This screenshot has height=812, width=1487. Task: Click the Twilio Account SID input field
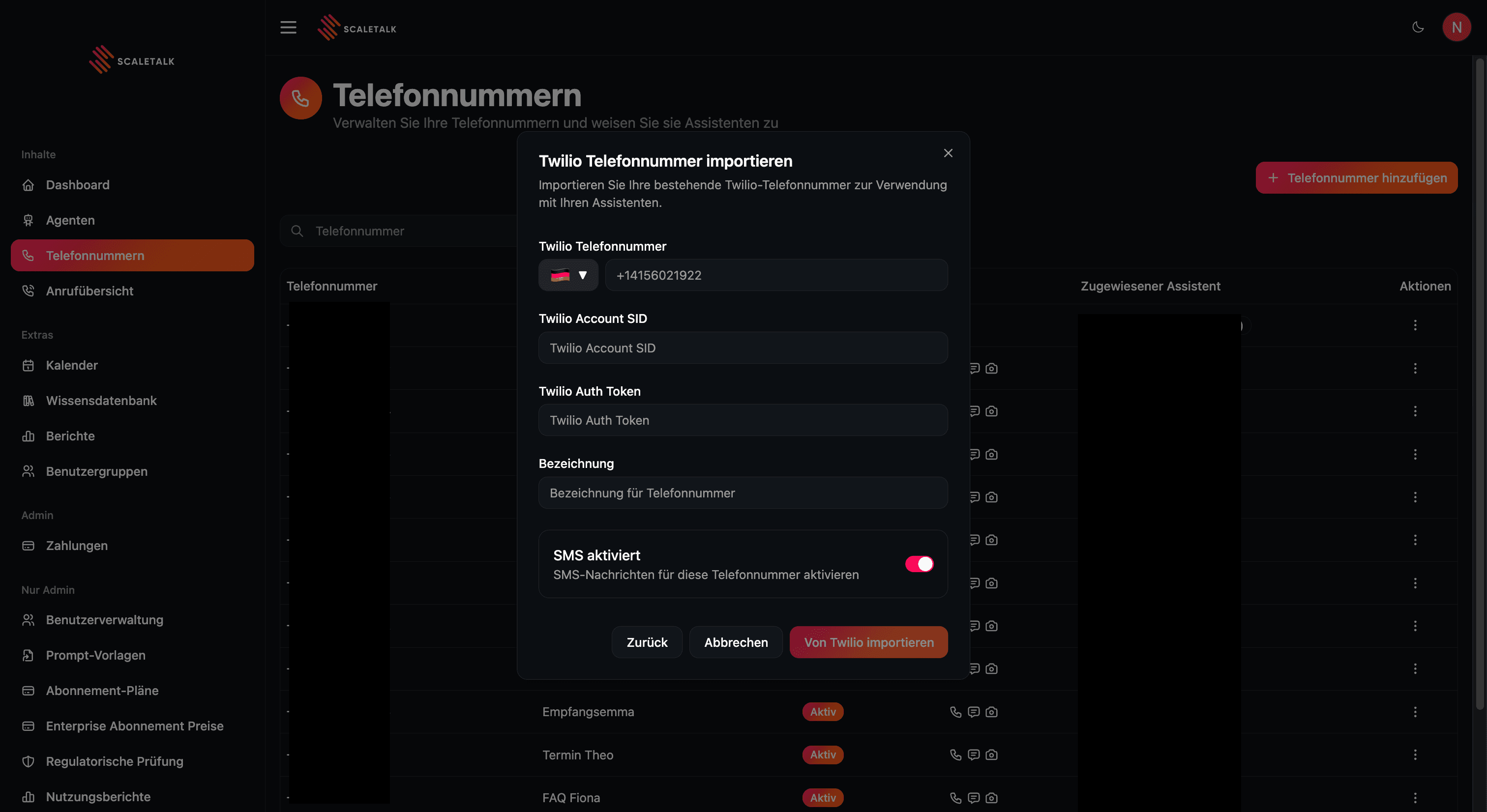[743, 348]
